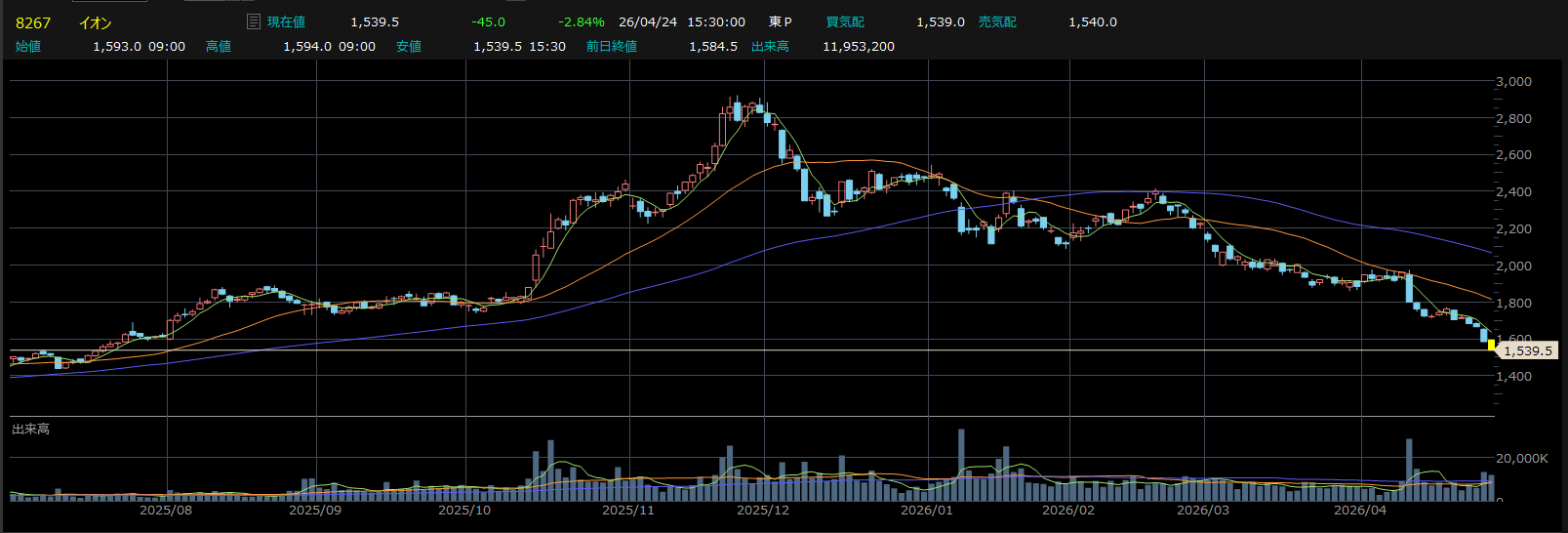Click the document icon beside 現在値
Screen dimensions: 1568x533
click(x=254, y=21)
